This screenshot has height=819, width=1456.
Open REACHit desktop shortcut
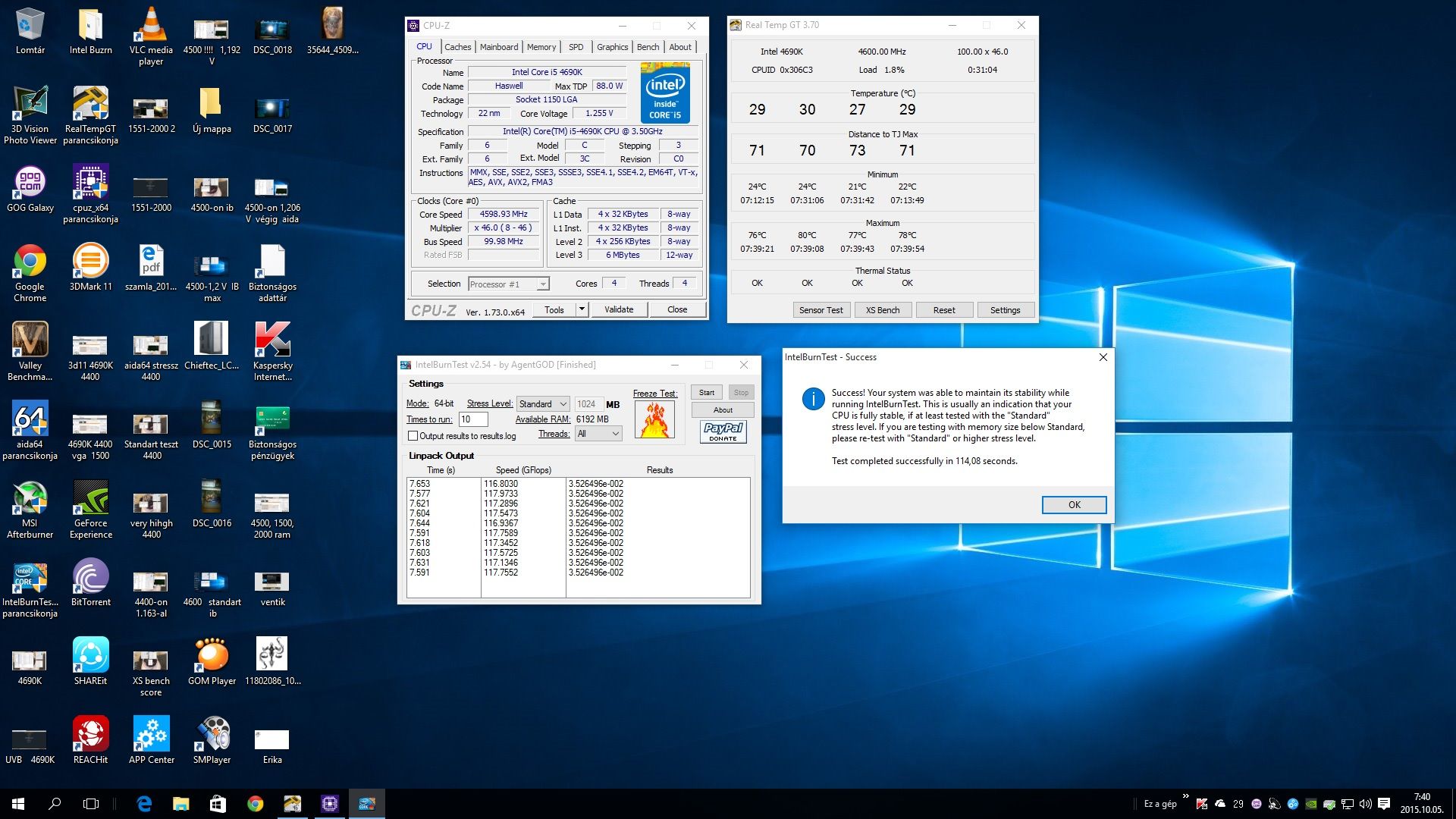(x=90, y=741)
